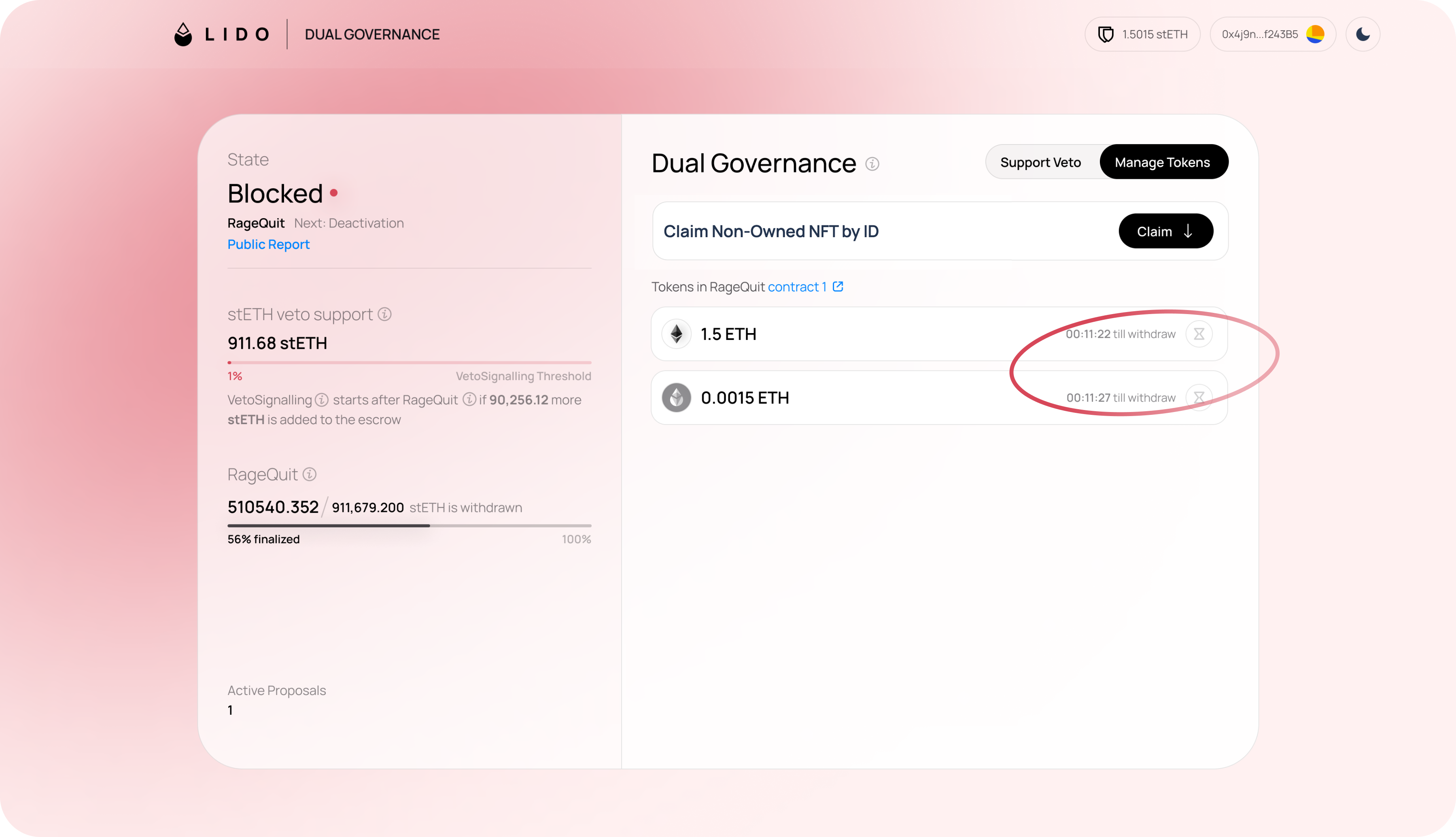Click the 'VetoSignalling Threshold' label
Image resolution: width=1456 pixels, height=837 pixels.
[x=524, y=376]
